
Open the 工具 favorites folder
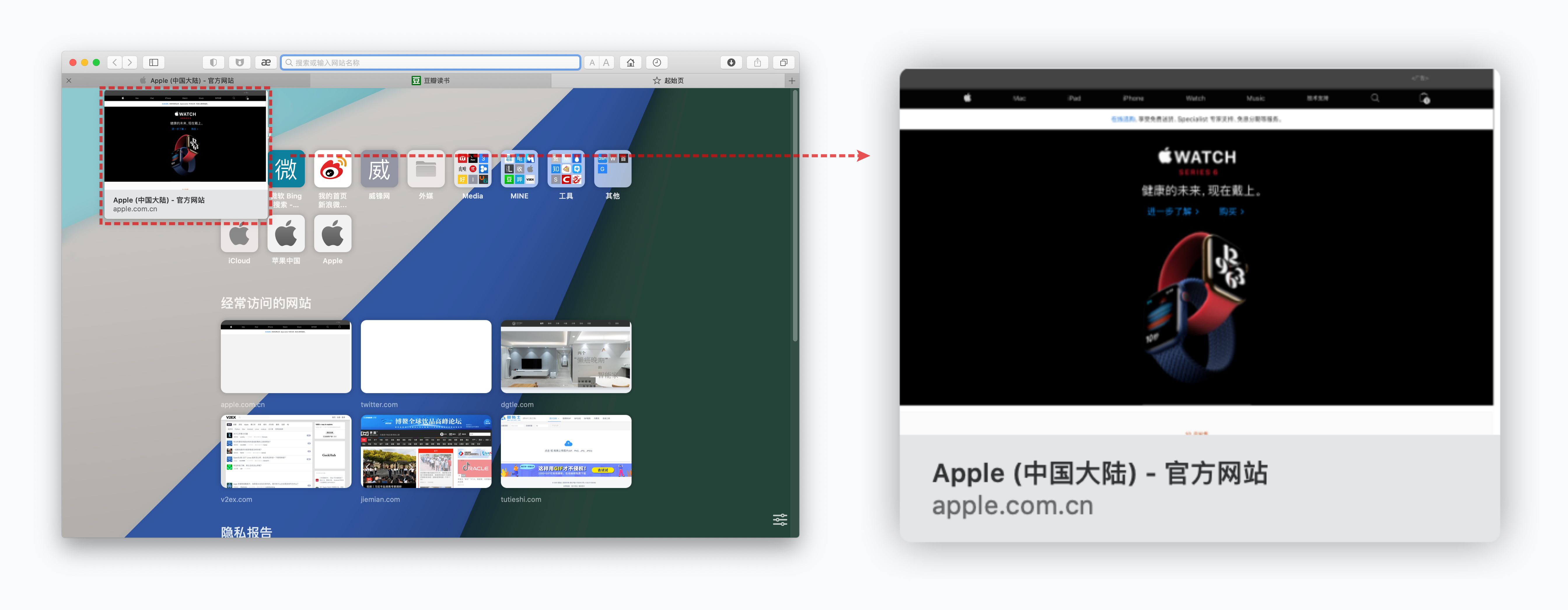(566, 169)
